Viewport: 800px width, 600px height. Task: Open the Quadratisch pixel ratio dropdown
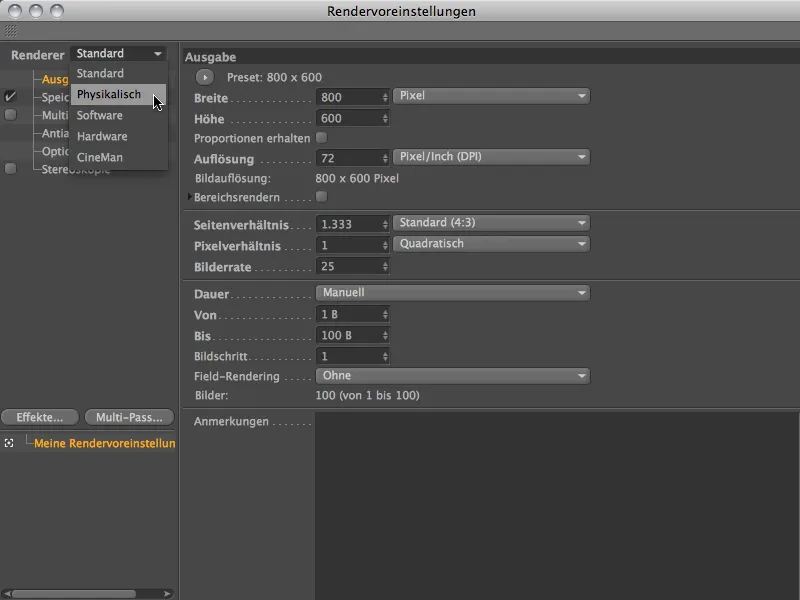(491, 244)
